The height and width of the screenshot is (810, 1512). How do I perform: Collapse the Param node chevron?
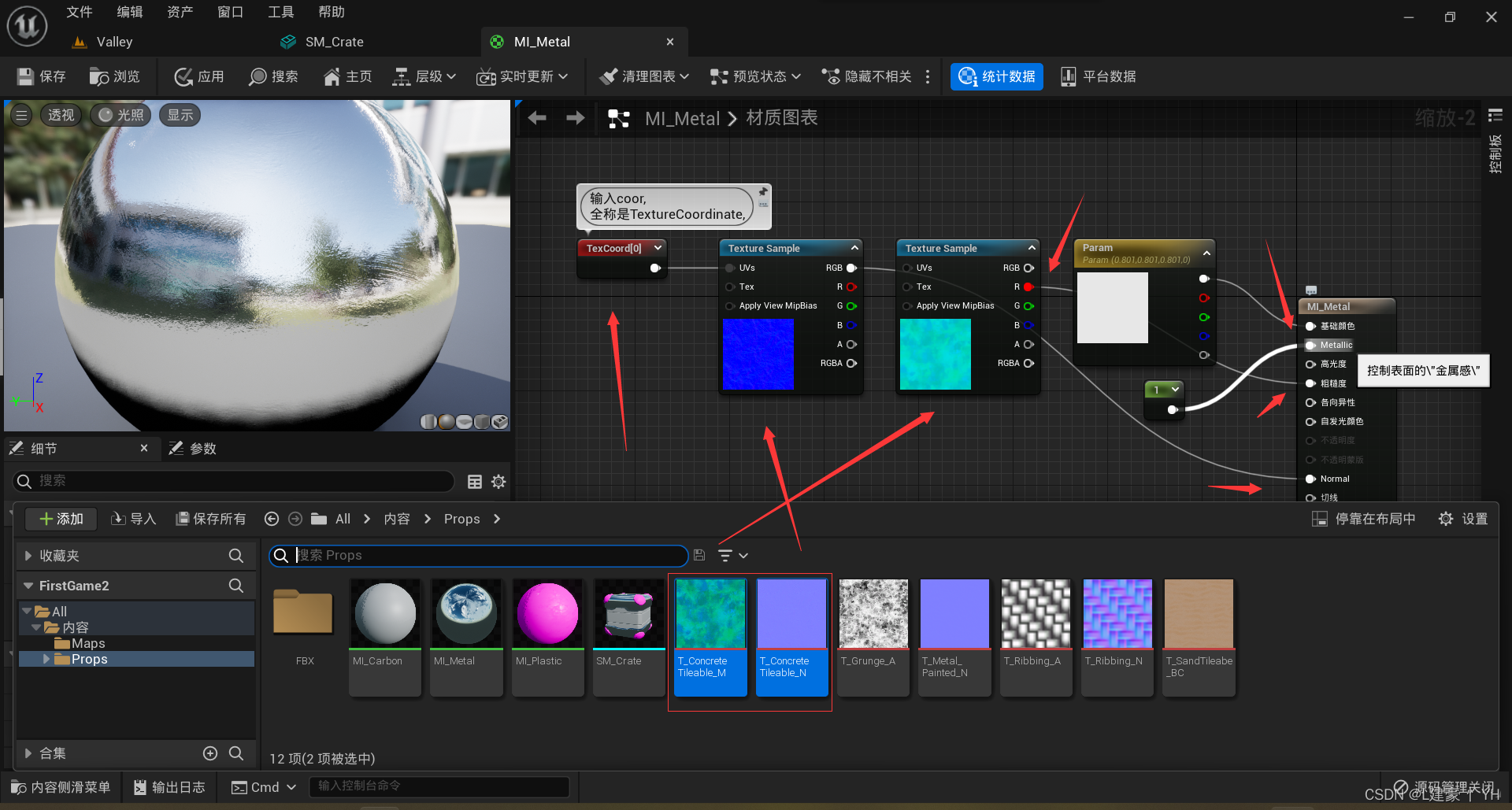pyautogui.click(x=1206, y=253)
